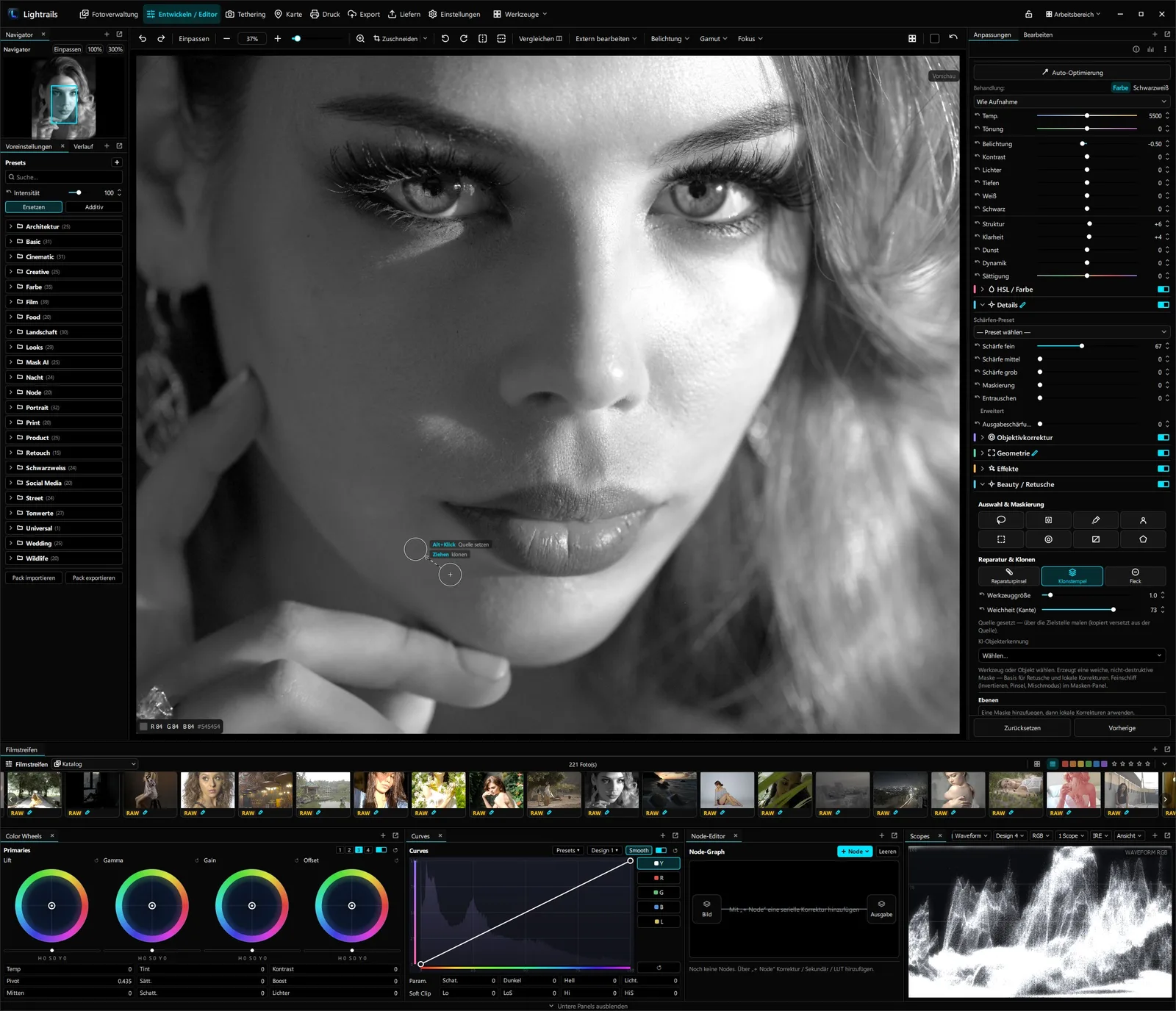Disable the Objektivkorrektur section toggle
Viewport: 1176px width, 1011px height.
coord(1163,437)
